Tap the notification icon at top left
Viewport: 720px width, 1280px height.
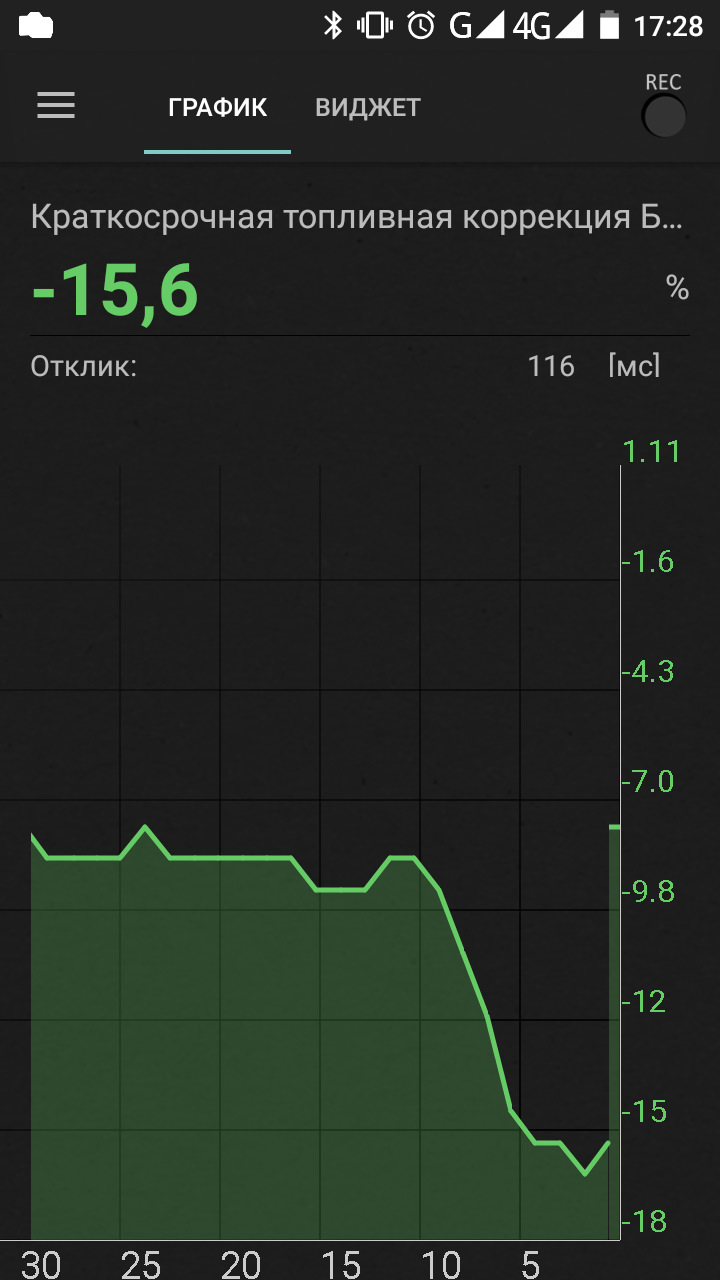pos(36,26)
